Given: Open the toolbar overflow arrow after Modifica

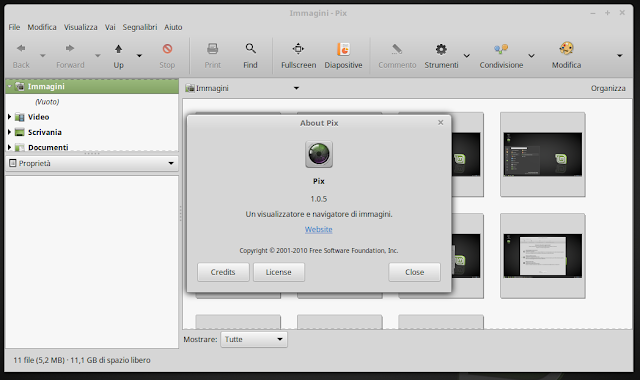Looking at the screenshot, I should pos(620,56).
